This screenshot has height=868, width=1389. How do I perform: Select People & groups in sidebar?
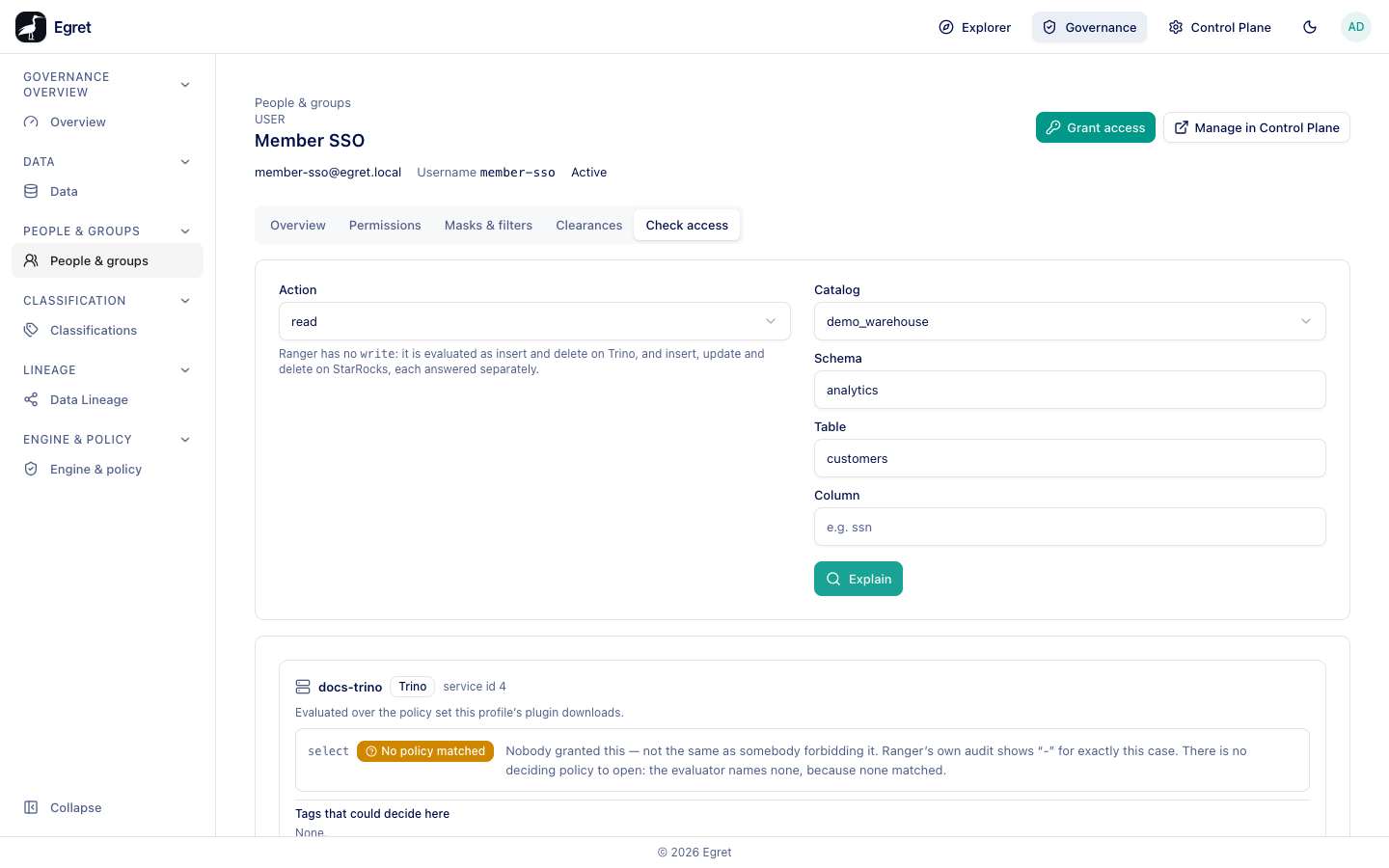pos(107,261)
